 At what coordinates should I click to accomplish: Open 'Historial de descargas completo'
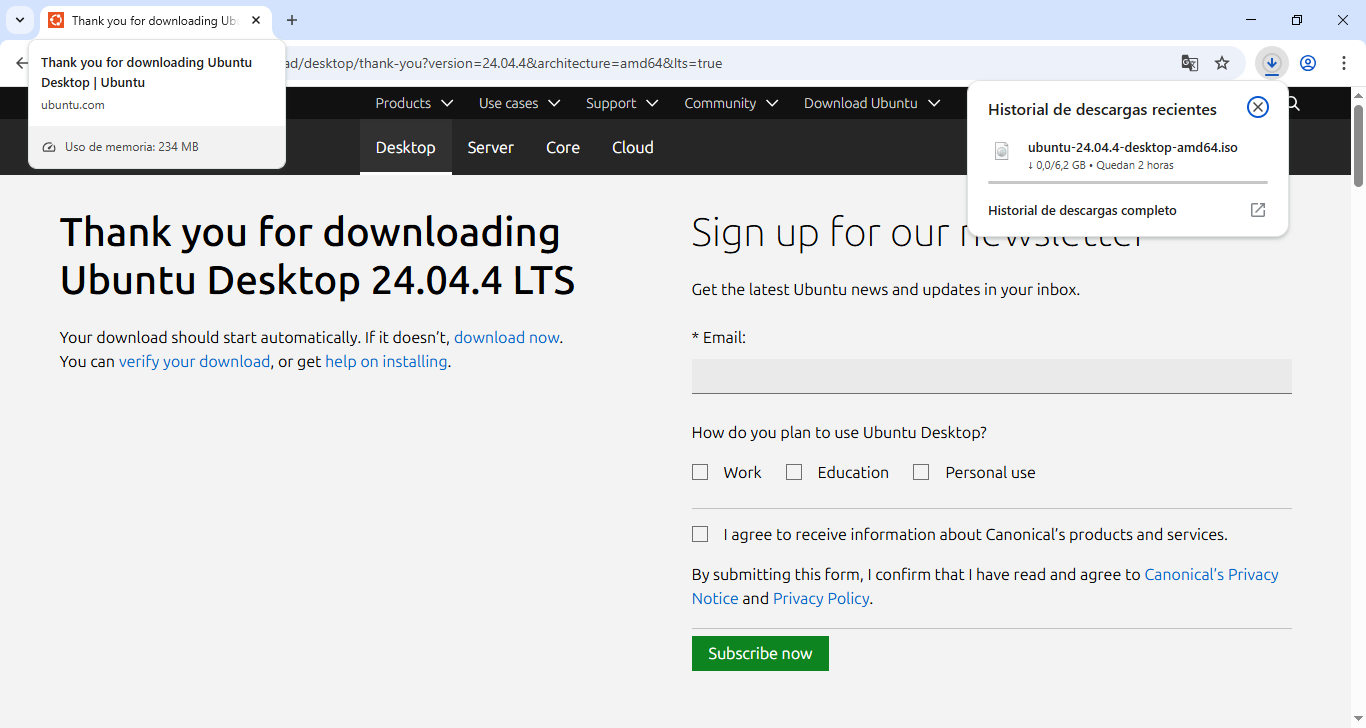point(1127,210)
